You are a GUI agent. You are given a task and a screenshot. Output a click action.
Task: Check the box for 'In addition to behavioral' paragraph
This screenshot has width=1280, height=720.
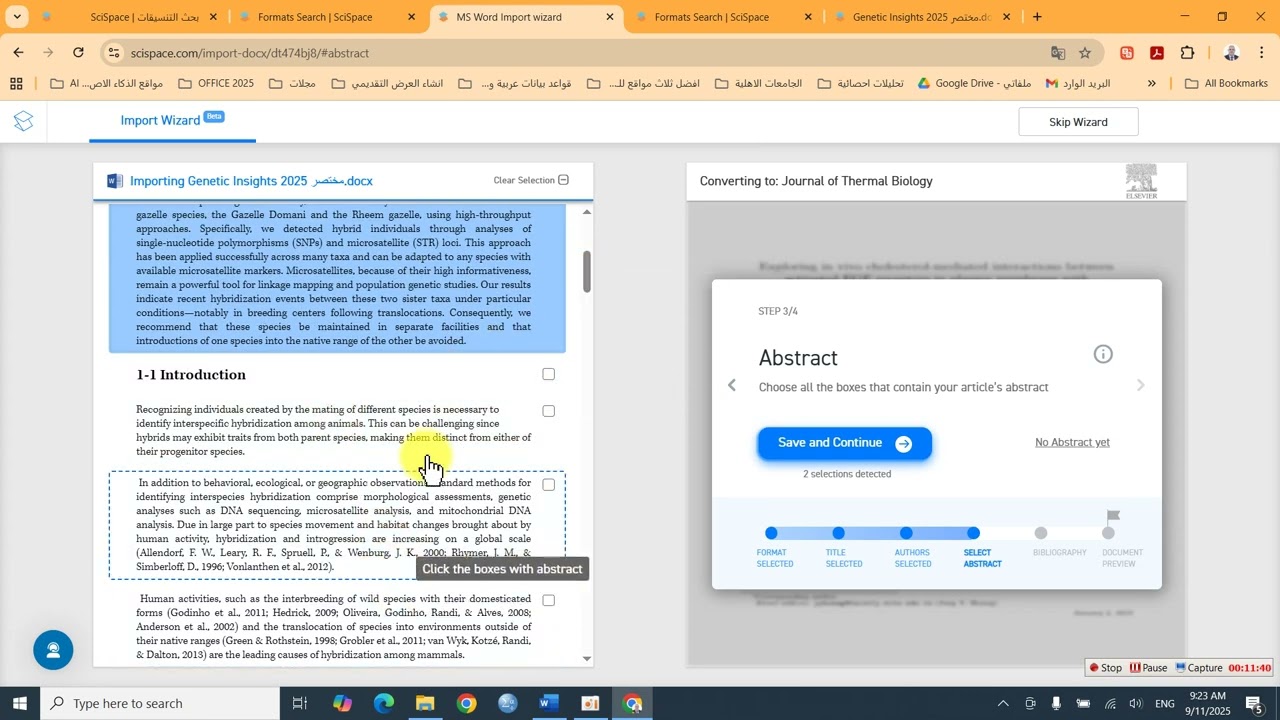(x=548, y=484)
